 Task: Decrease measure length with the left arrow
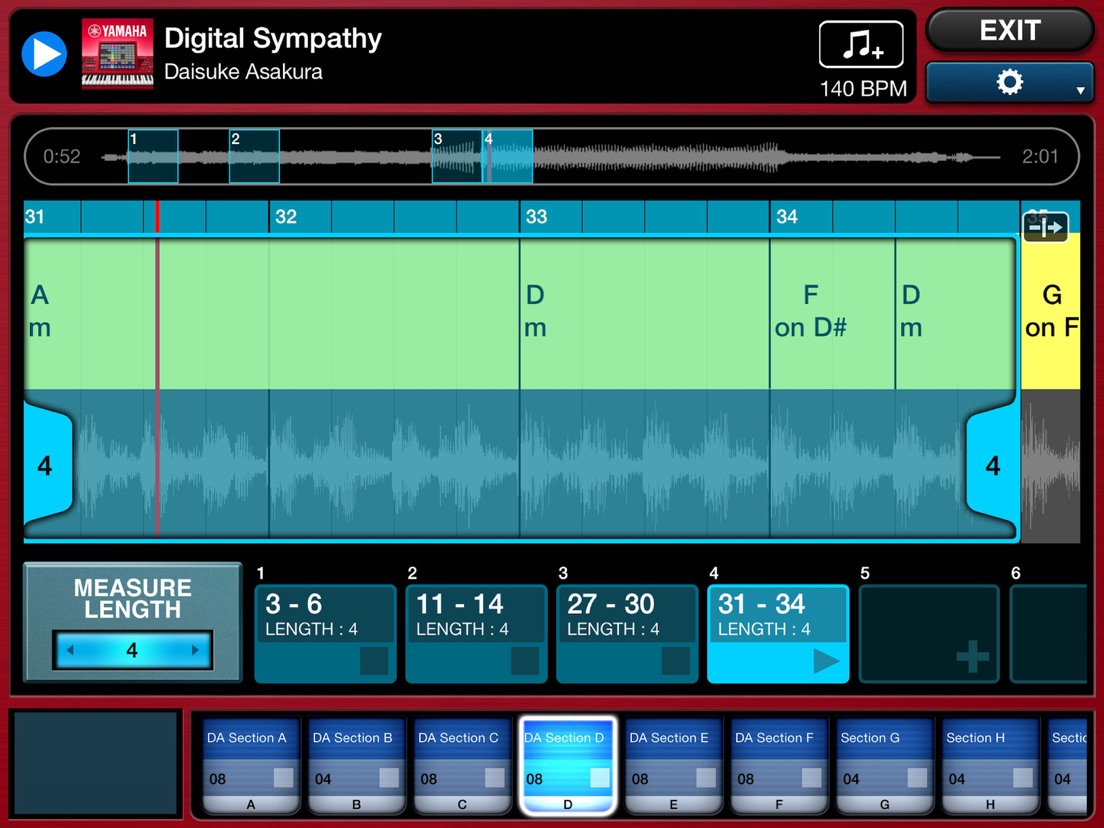pos(72,650)
